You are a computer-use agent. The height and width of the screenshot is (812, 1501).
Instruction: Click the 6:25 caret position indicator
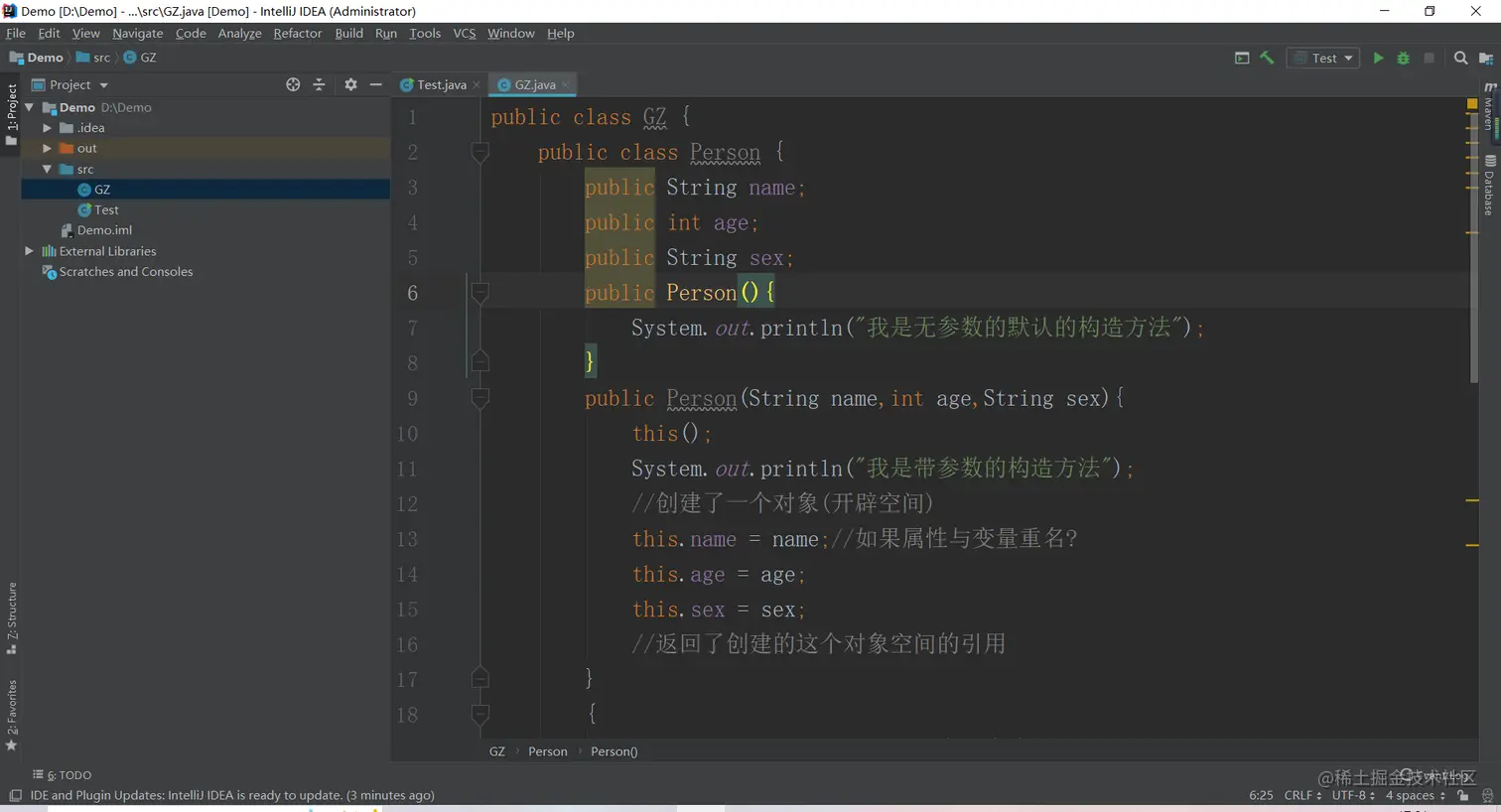[x=1261, y=795]
